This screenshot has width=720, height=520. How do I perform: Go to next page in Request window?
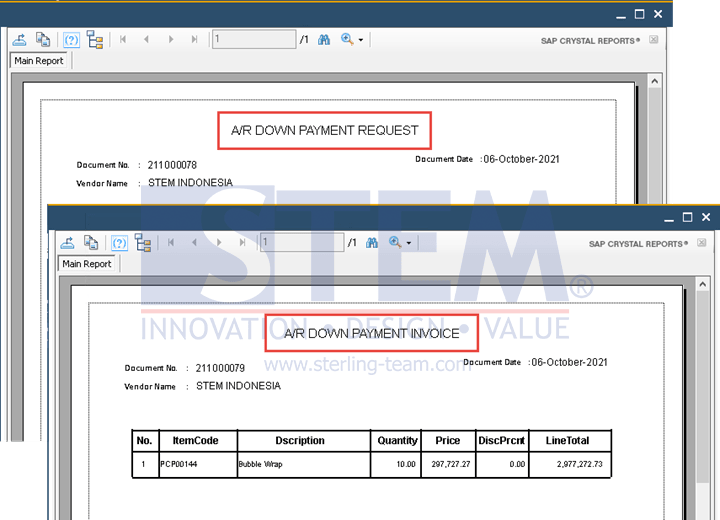(171, 40)
